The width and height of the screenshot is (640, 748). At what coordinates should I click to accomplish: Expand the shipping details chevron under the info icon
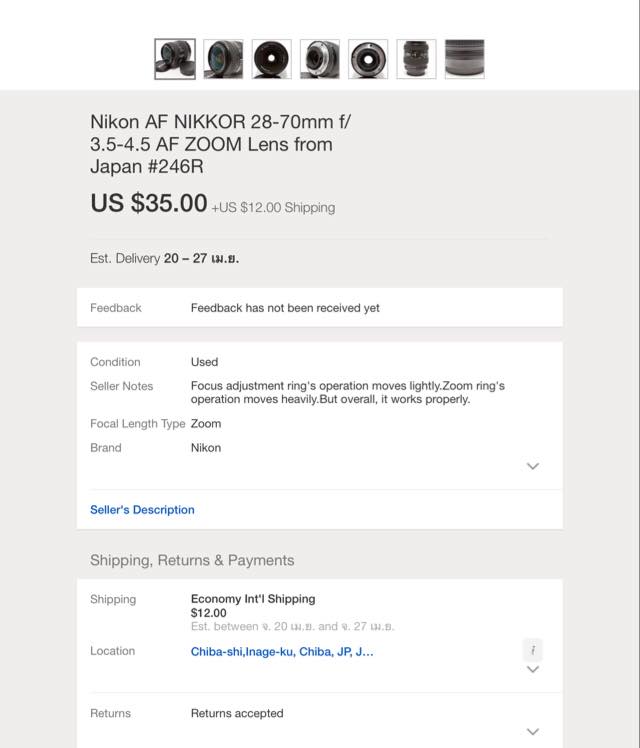533,669
